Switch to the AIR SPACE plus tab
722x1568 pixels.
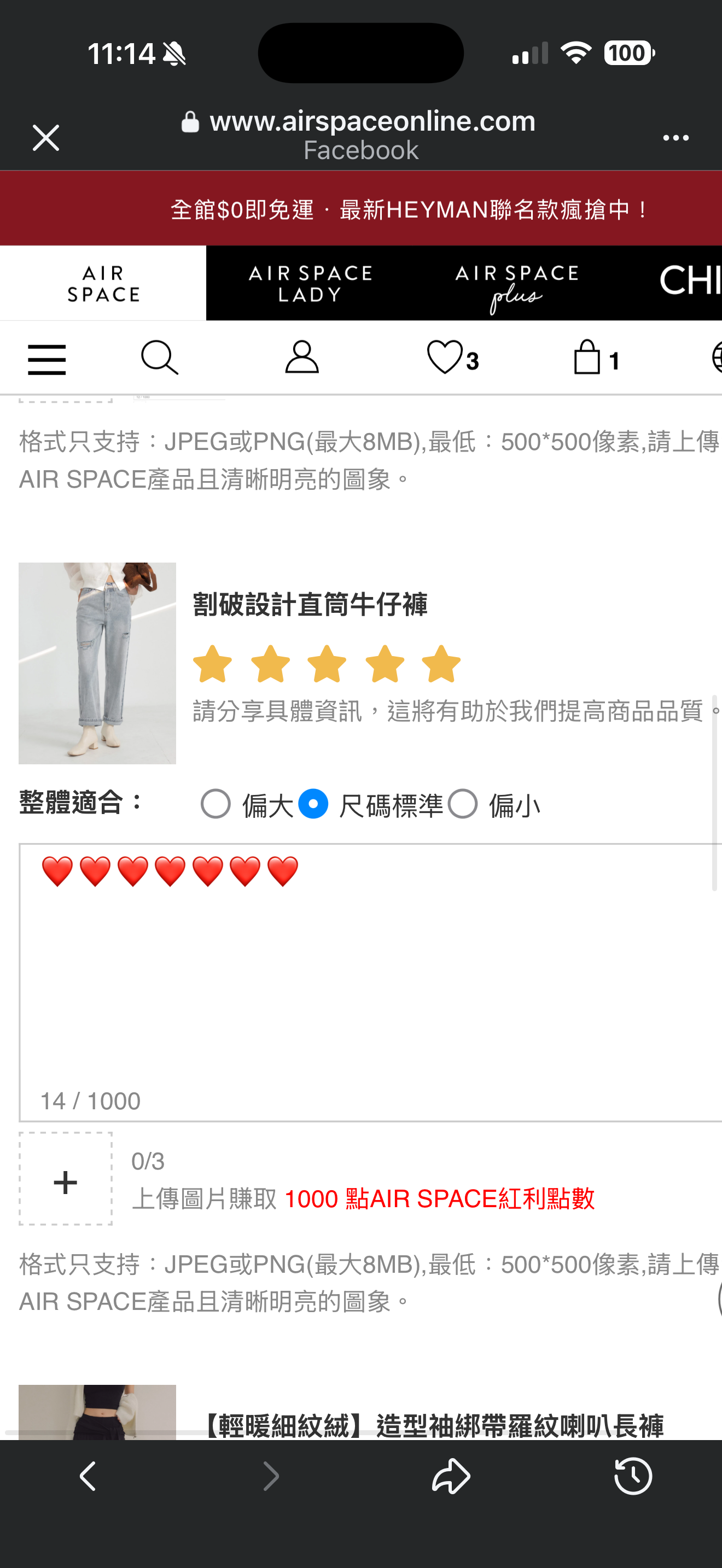coord(516,283)
